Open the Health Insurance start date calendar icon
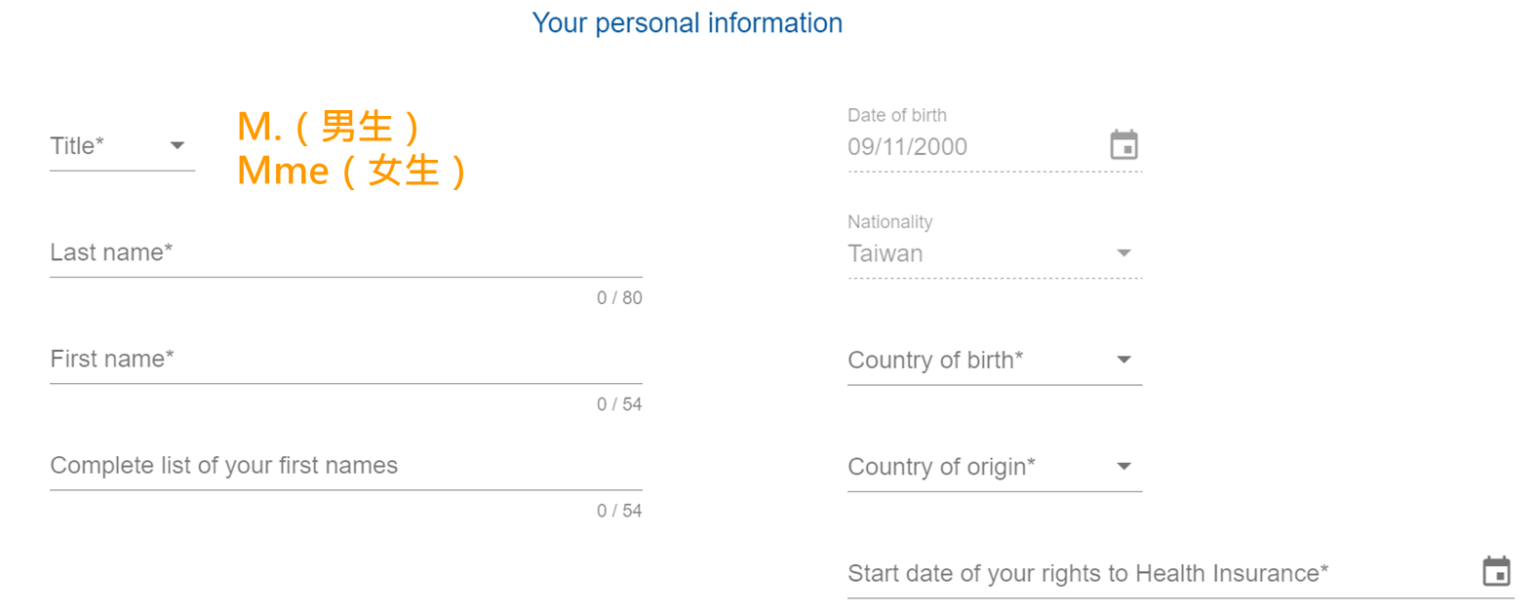 pyautogui.click(x=1496, y=572)
